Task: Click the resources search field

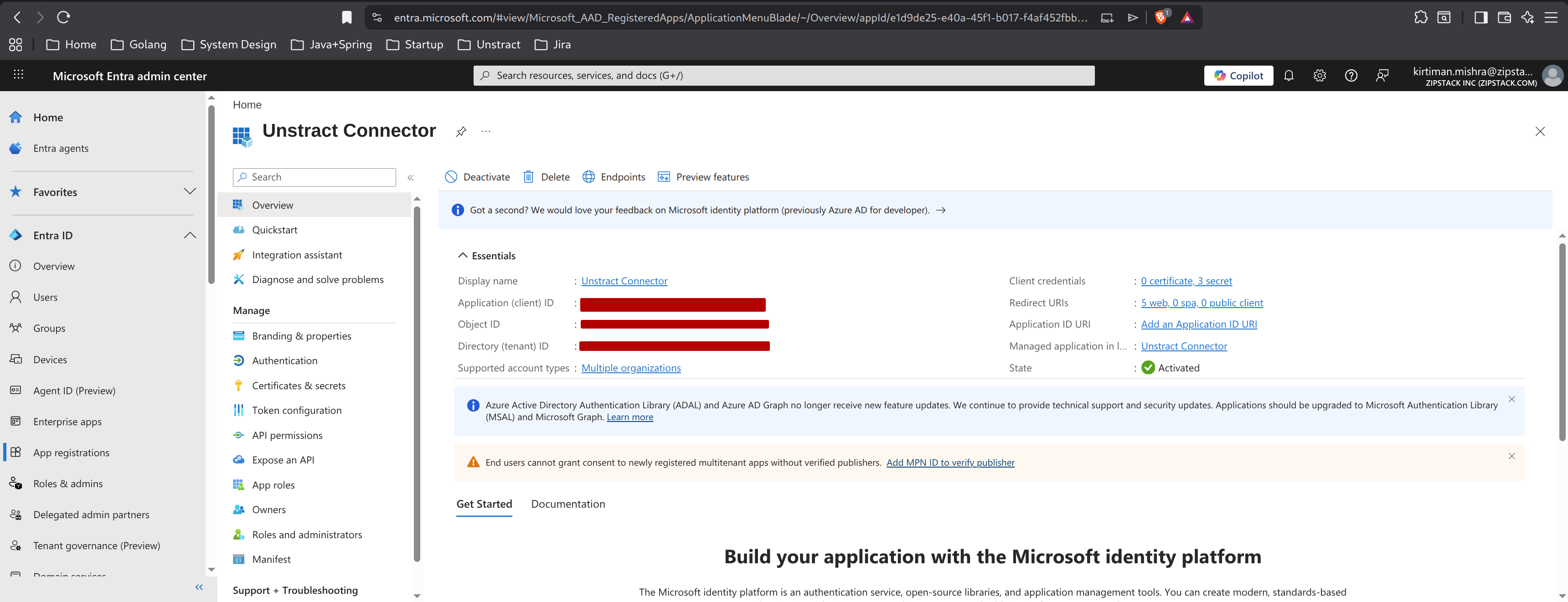Action: tap(783, 75)
